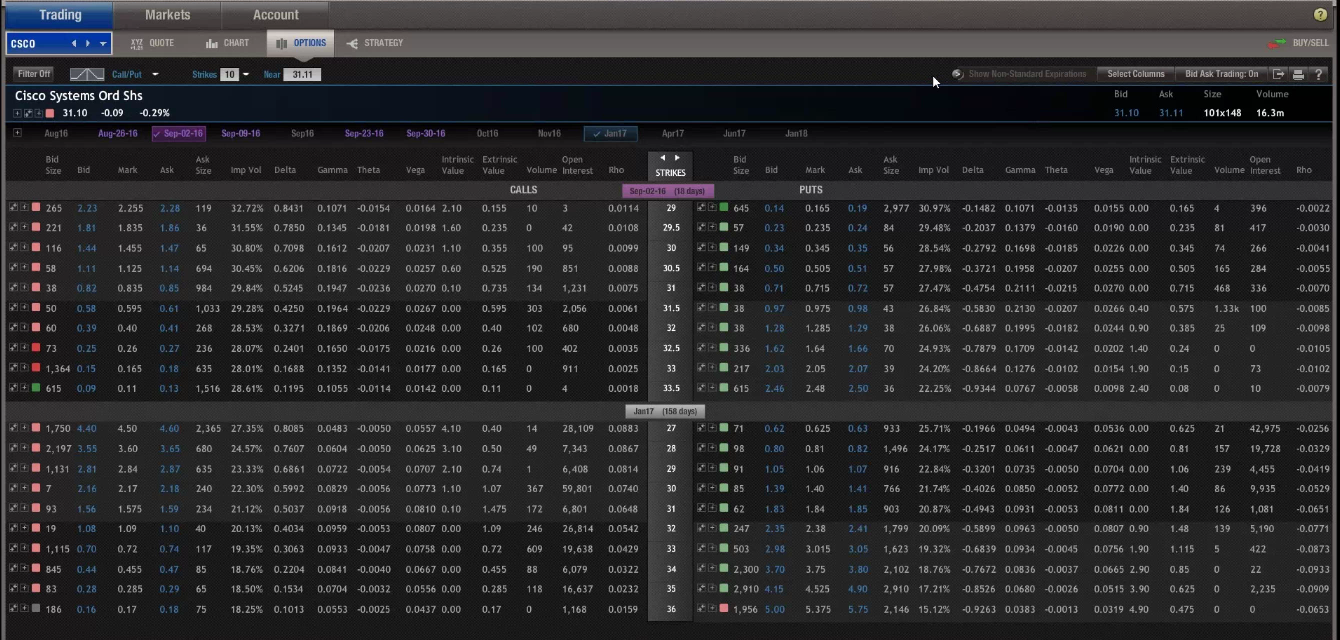The width and height of the screenshot is (1340, 640).
Task: Click first icon in put row with bid size 336
Action: [701, 348]
